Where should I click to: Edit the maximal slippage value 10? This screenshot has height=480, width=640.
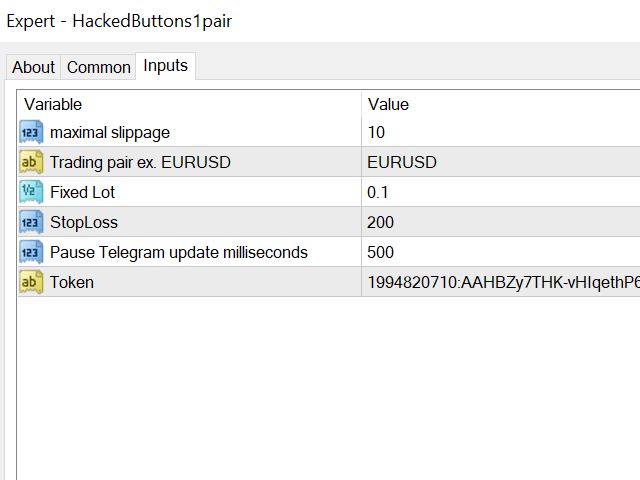(x=500, y=132)
